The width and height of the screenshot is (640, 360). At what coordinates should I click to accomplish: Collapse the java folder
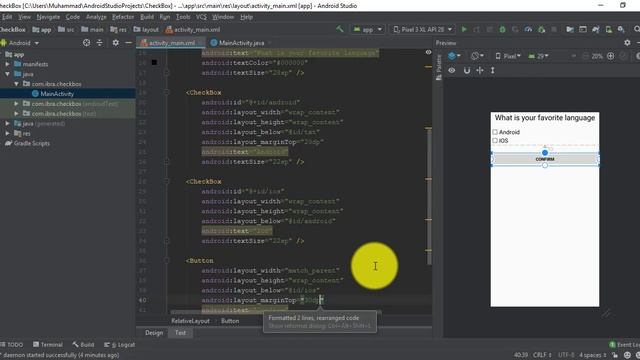tap(7, 74)
